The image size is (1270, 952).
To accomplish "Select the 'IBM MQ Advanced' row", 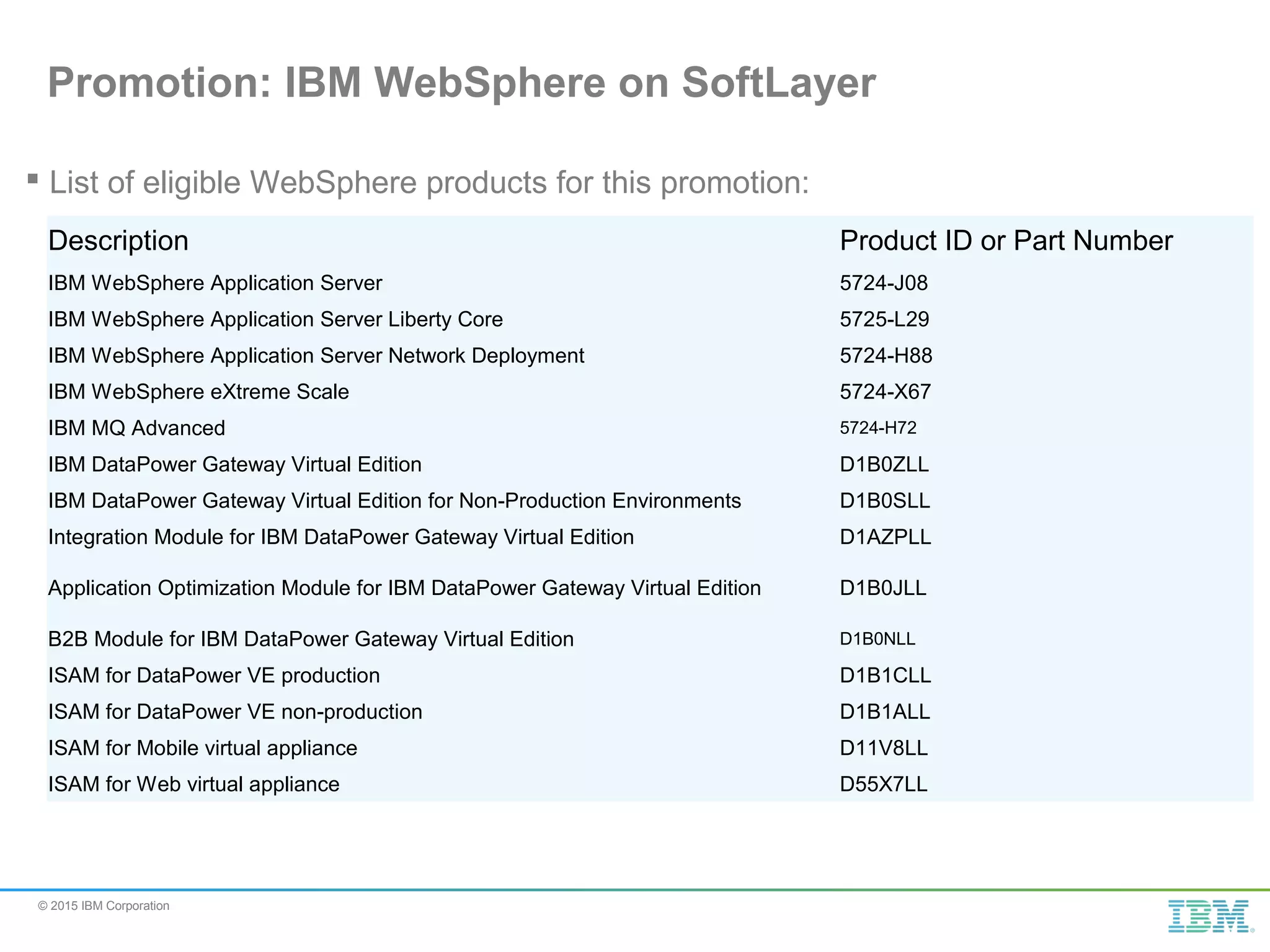I will 136,428.
